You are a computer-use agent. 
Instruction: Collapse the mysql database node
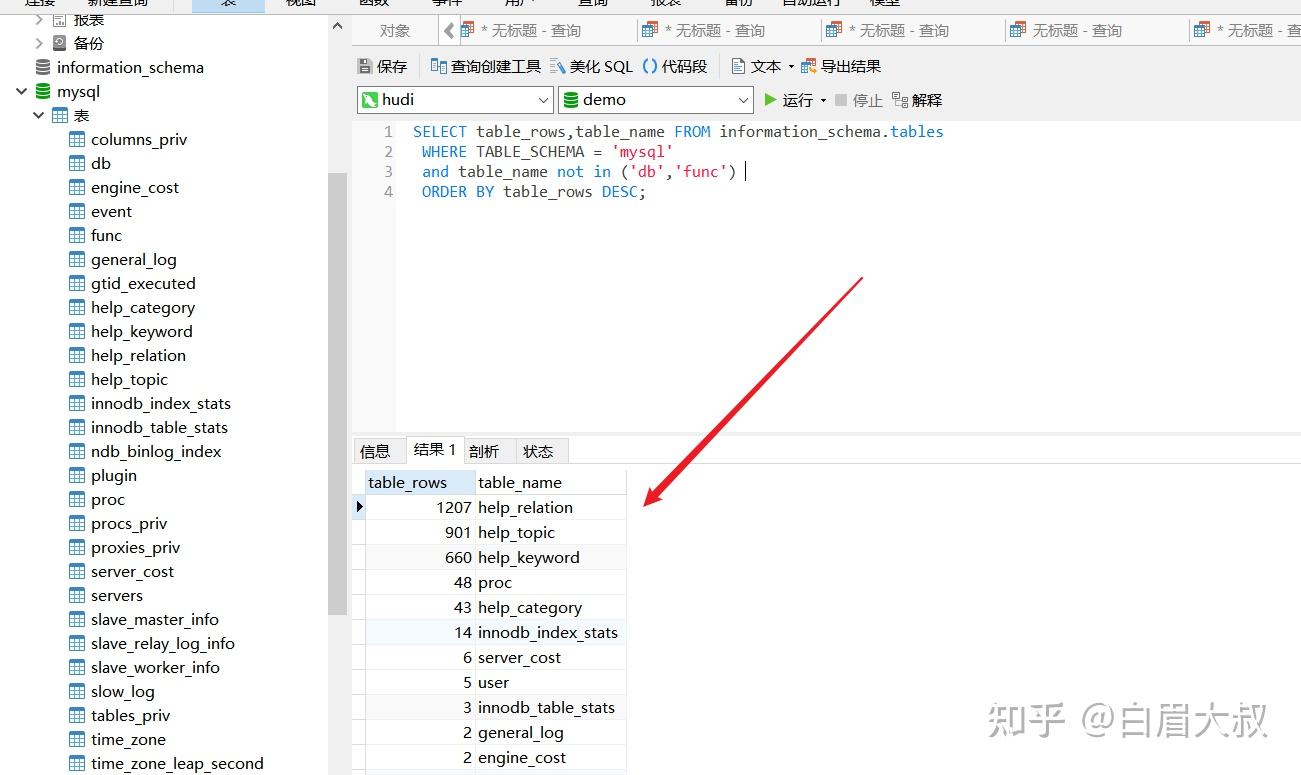point(22,91)
